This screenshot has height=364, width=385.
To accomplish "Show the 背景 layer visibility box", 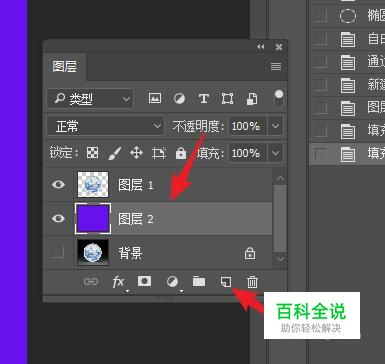I will [58, 252].
